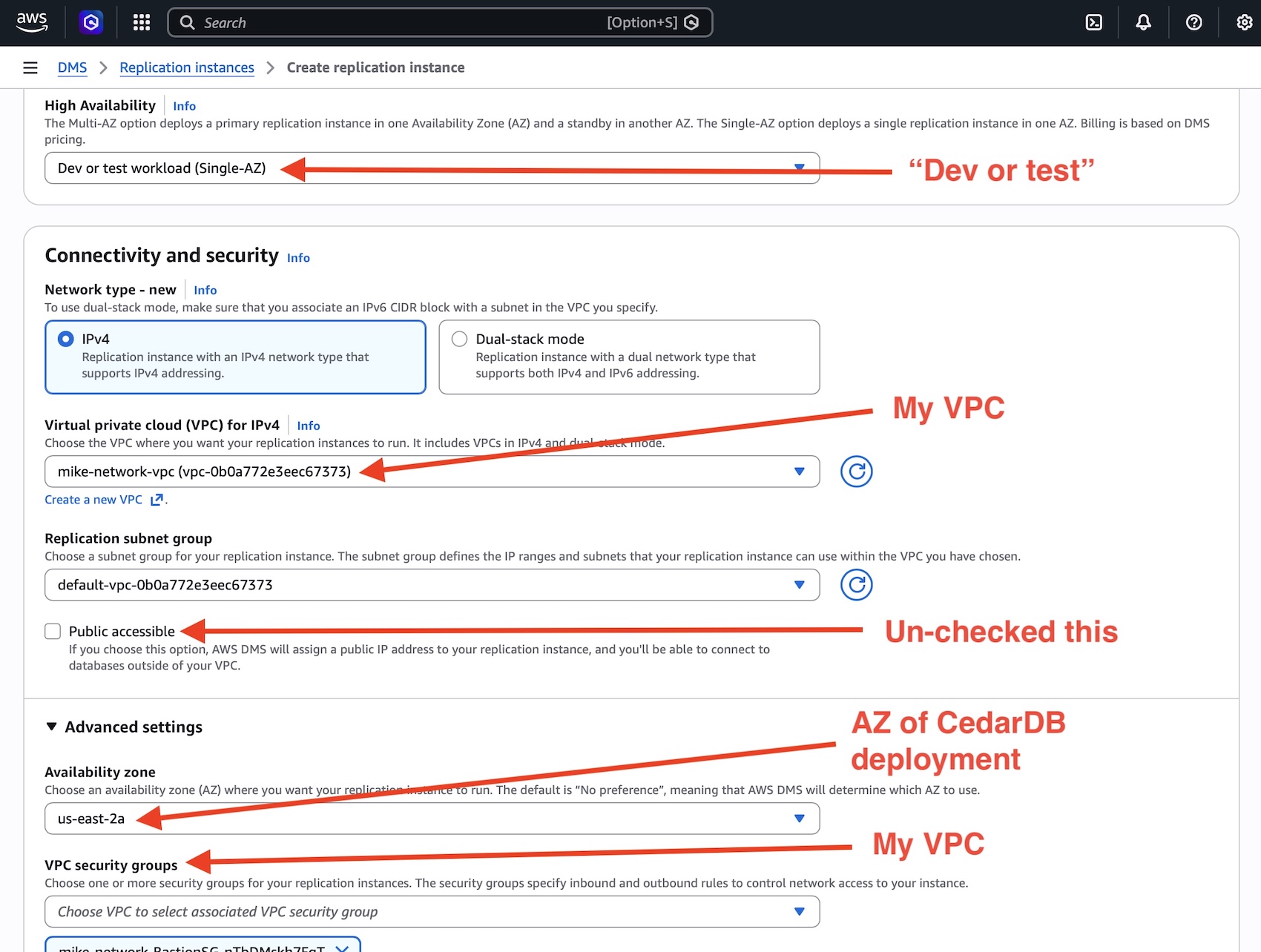Open account settings gear icon
The image size is (1261, 952).
click(1243, 22)
